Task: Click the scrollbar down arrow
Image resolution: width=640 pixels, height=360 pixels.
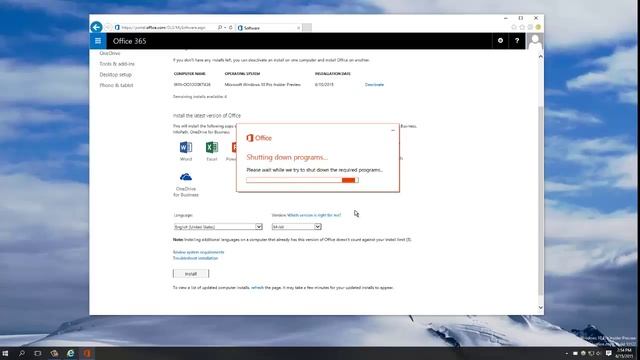Action: (540, 308)
